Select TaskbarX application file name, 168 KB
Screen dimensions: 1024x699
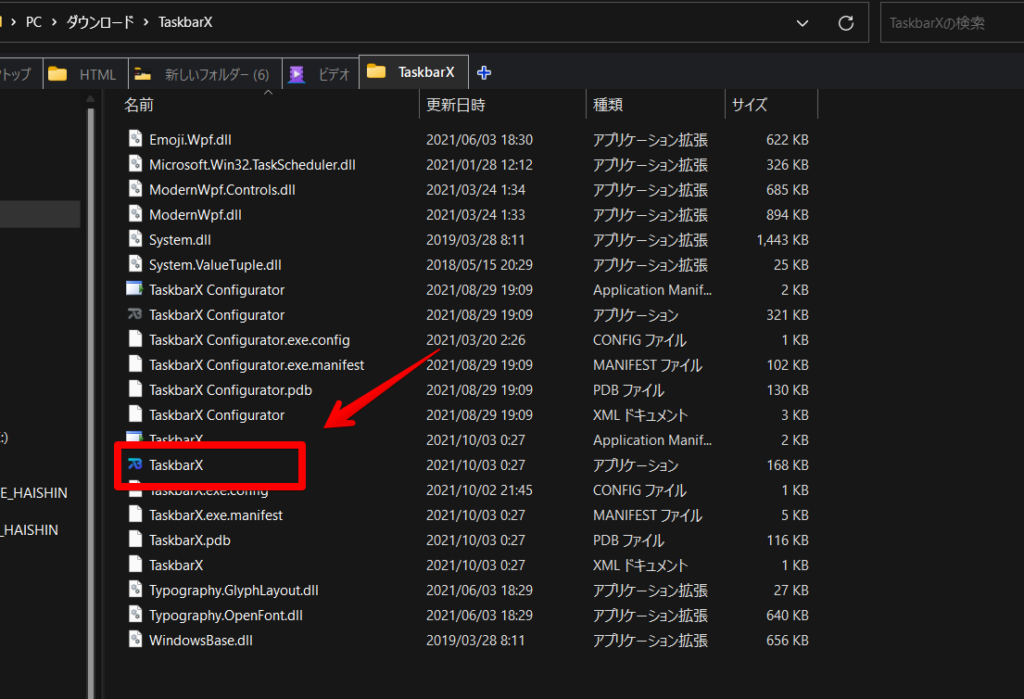coord(176,465)
